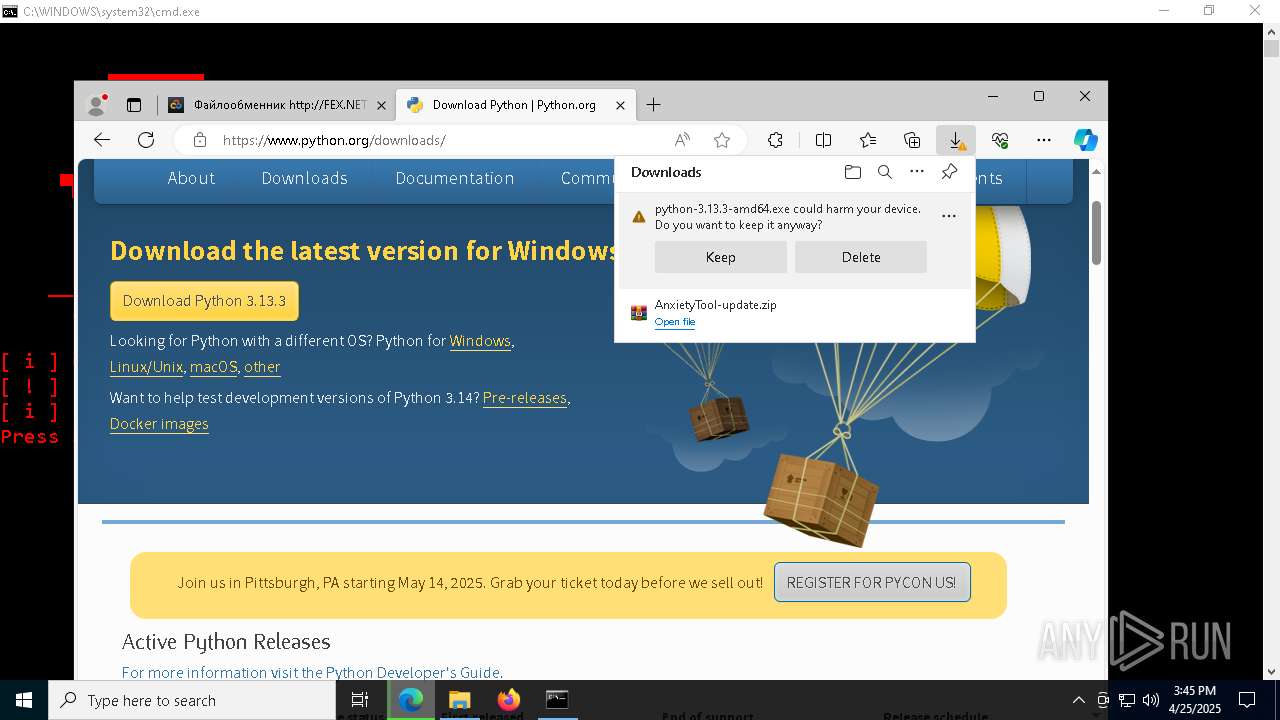The width and height of the screenshot is (1280, 720).
Task: Launch Firefox from the taskbar
Action: (x=508, y=700)
